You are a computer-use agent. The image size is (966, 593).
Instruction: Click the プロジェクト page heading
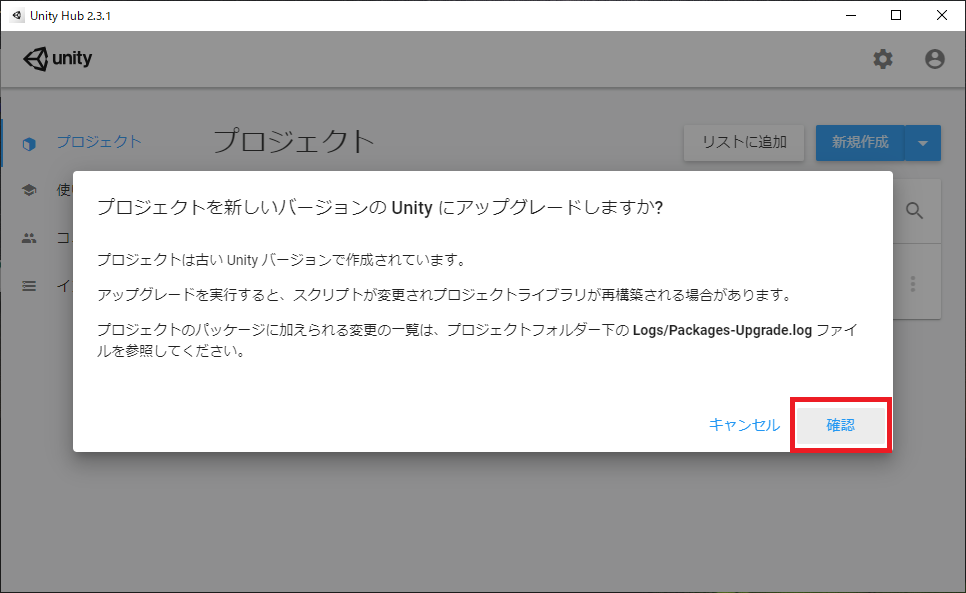pos(294,142)
